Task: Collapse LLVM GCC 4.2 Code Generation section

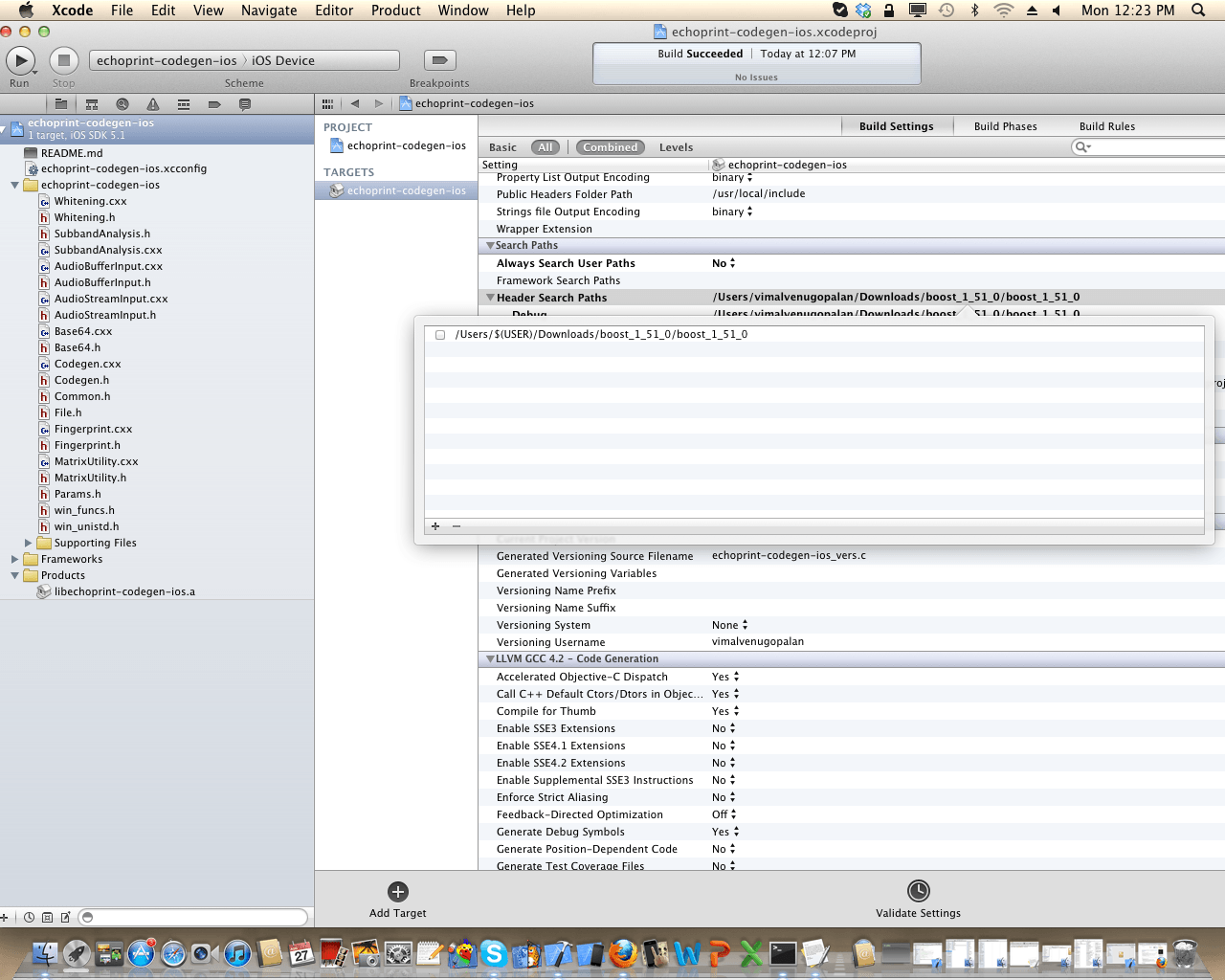Action: click(x=490, y=659)
